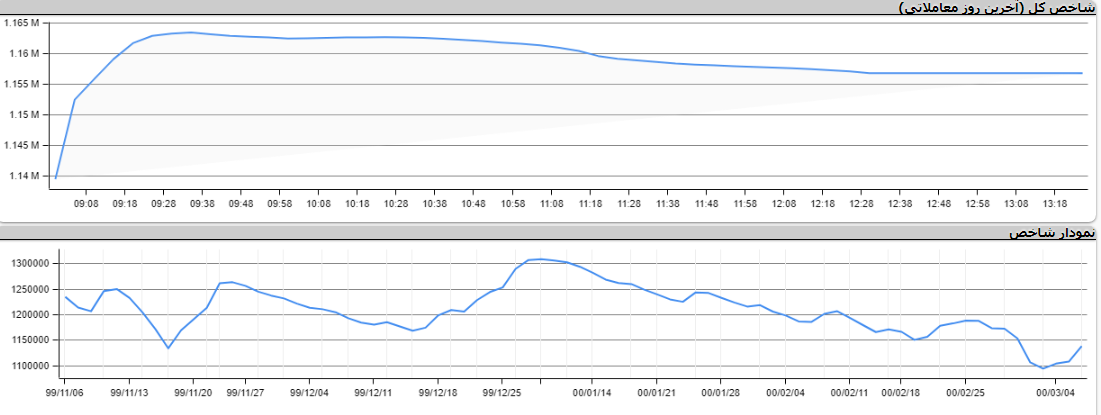Select the 99/11/06 date label
Screen dimensions: 1101x415
[64, 393]
